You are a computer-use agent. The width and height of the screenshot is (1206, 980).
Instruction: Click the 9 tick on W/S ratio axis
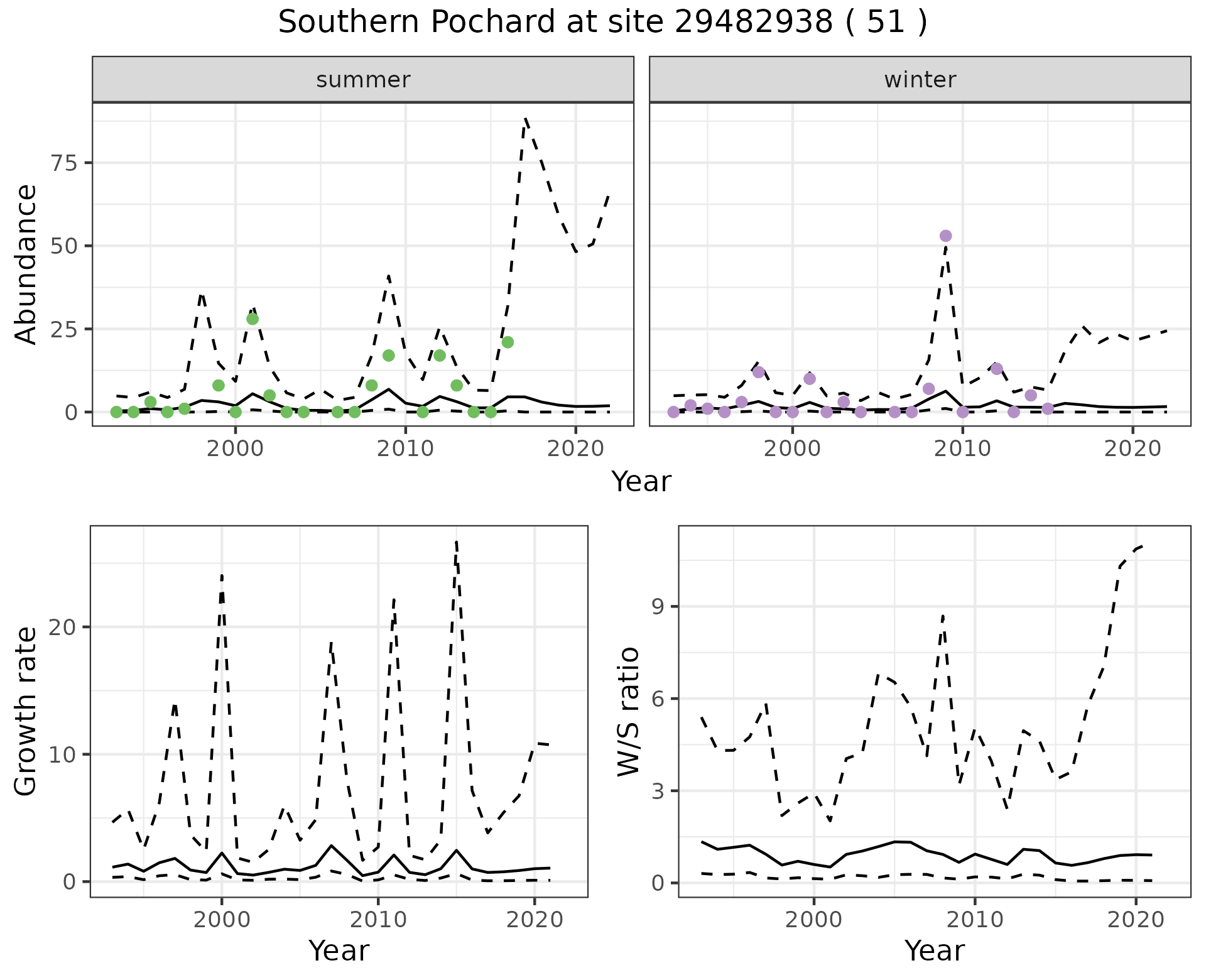point(657,606)
